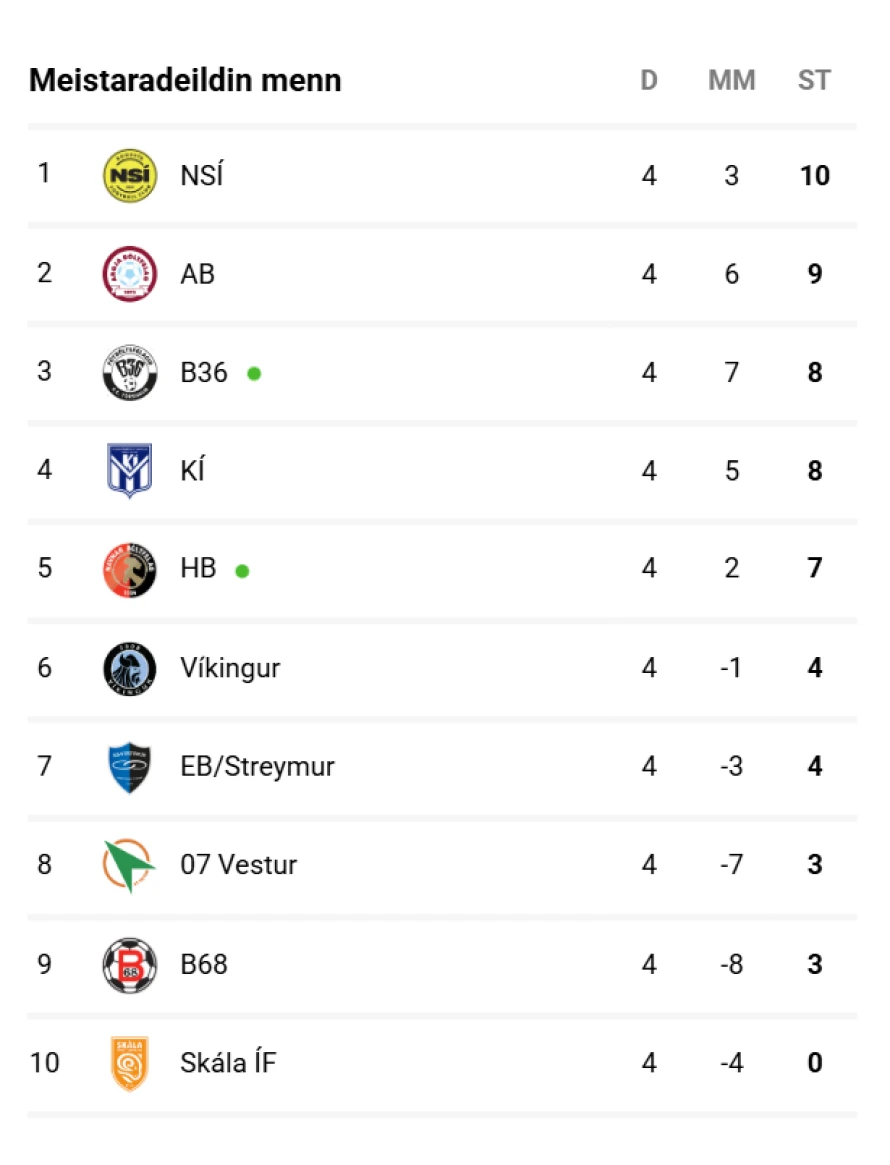Image resolution: width=890 pixels, height=1165 pixels.
Task: Select the EB/Streymur team name
Action: click(257, 767)
